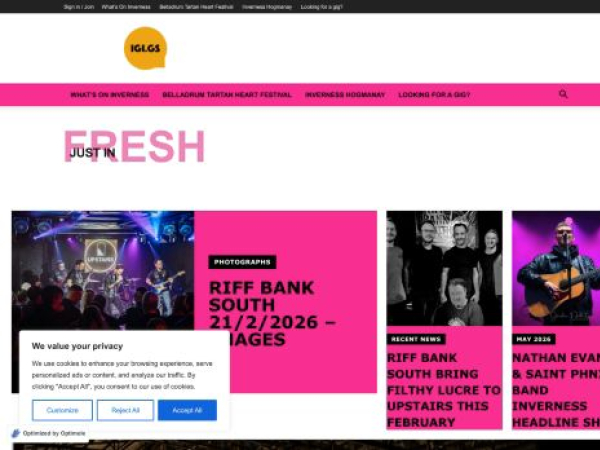This screenshot has width=600, height=450.
Task: Click the Upstairs stage concert photo
Action: coord(103,270)
